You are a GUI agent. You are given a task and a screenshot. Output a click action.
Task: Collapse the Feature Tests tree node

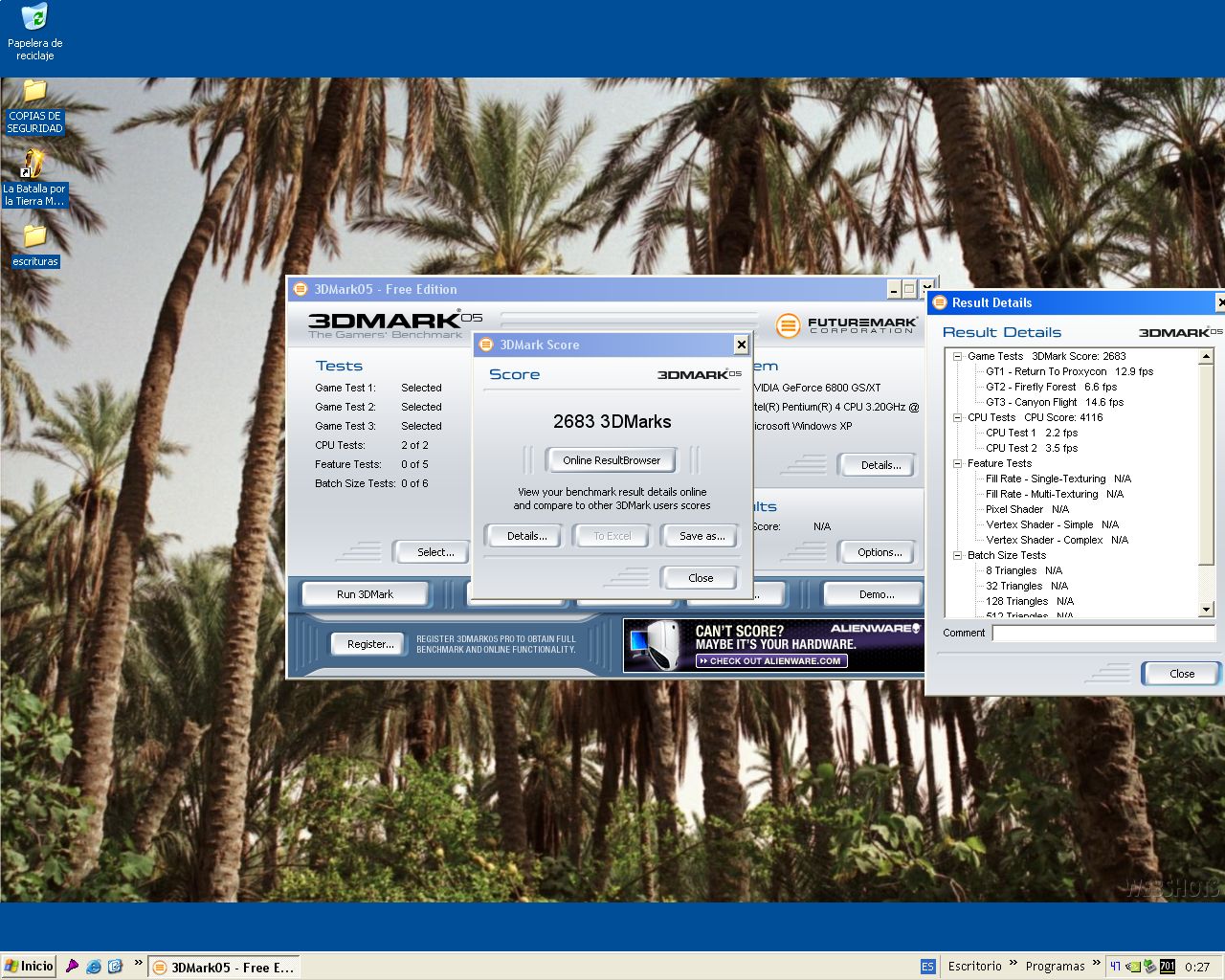click(957, 463)
